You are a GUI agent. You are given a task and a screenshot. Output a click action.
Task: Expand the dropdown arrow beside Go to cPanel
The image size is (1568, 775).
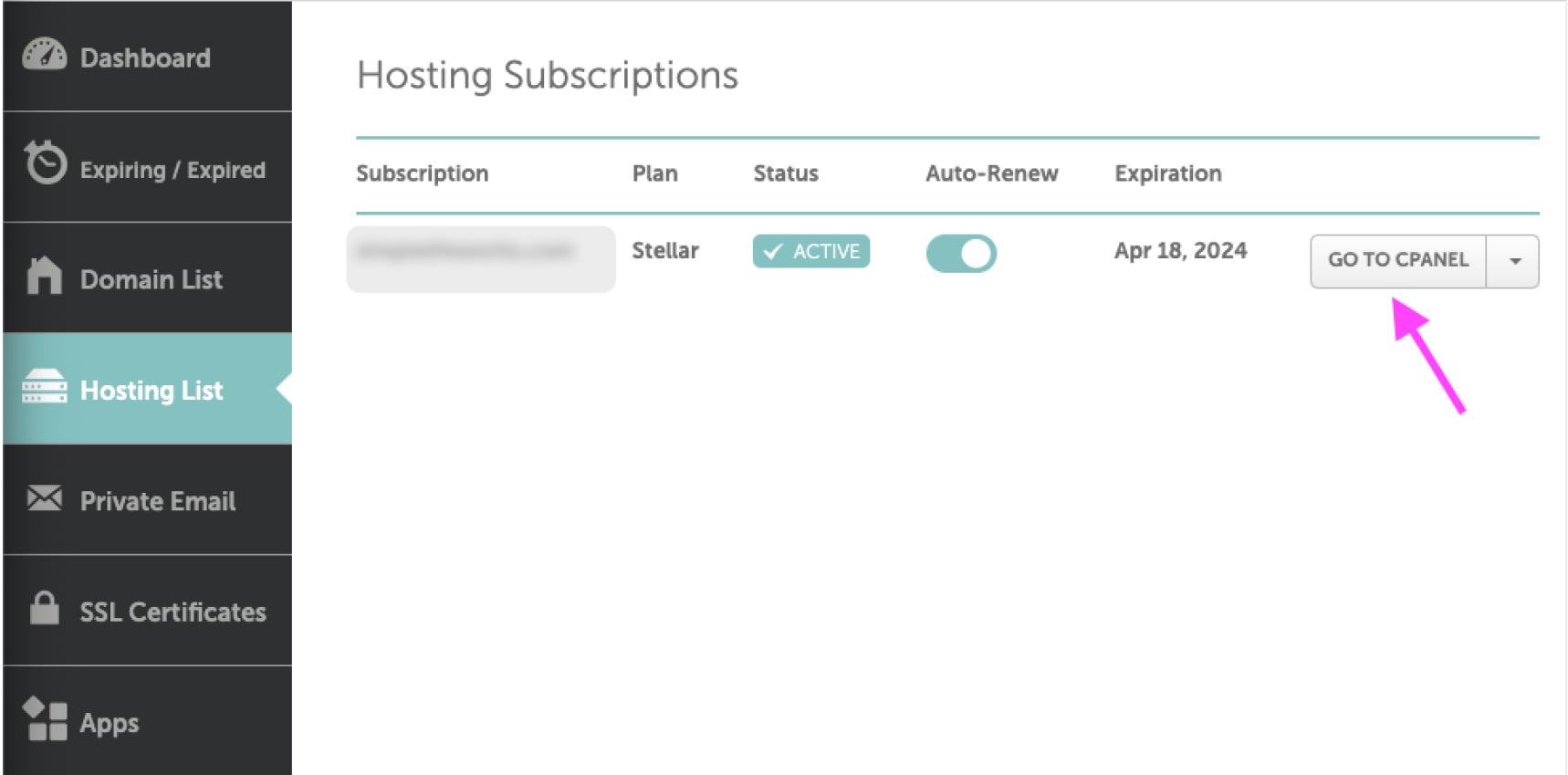1514,261
